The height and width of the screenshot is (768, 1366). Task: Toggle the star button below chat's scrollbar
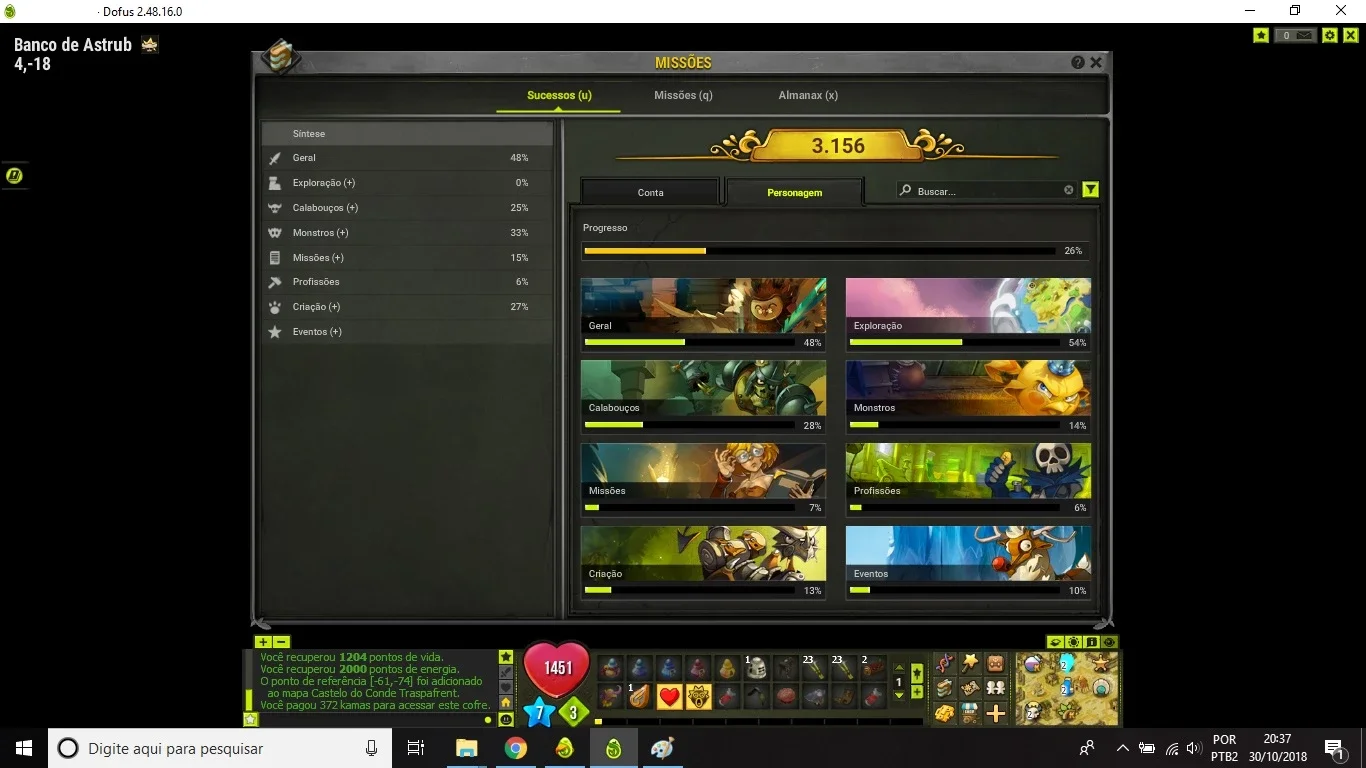pos(250,719)
